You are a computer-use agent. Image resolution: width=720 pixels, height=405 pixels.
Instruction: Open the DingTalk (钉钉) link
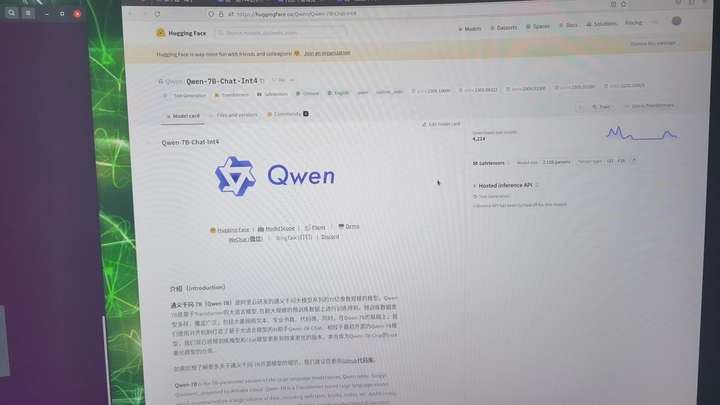coord(294,238)
